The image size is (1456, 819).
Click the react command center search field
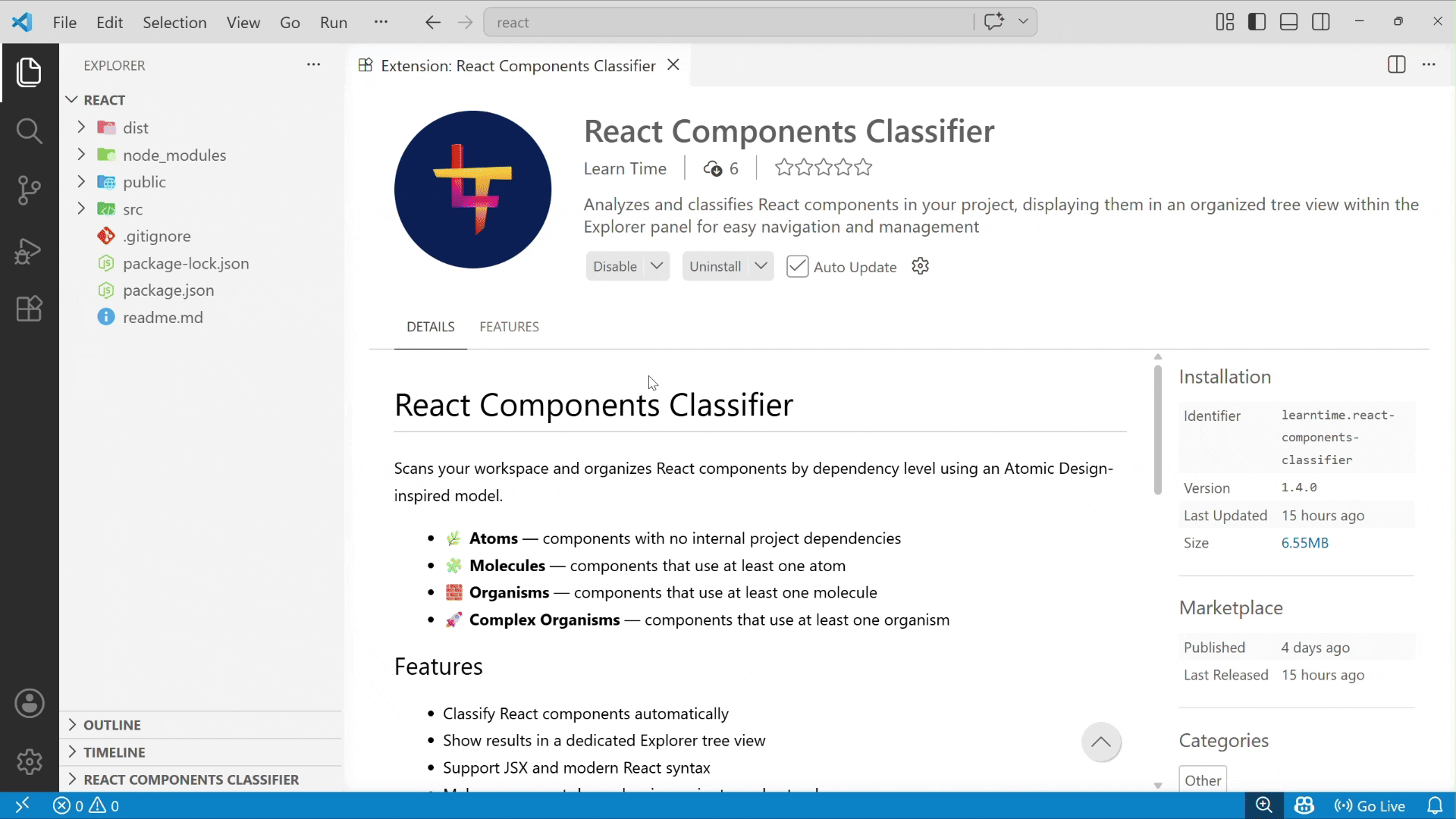coord(728,23)
